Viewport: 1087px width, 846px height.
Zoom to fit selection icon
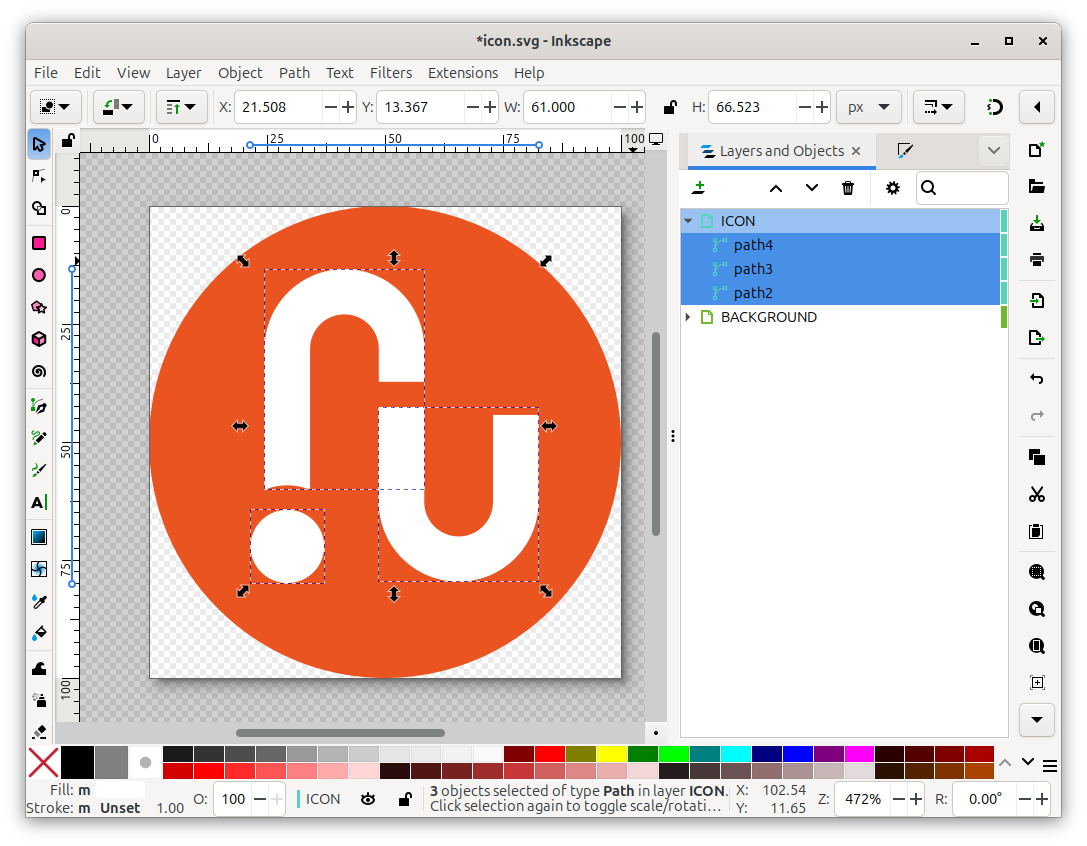pyautogui.click(x=1036, y=572)
